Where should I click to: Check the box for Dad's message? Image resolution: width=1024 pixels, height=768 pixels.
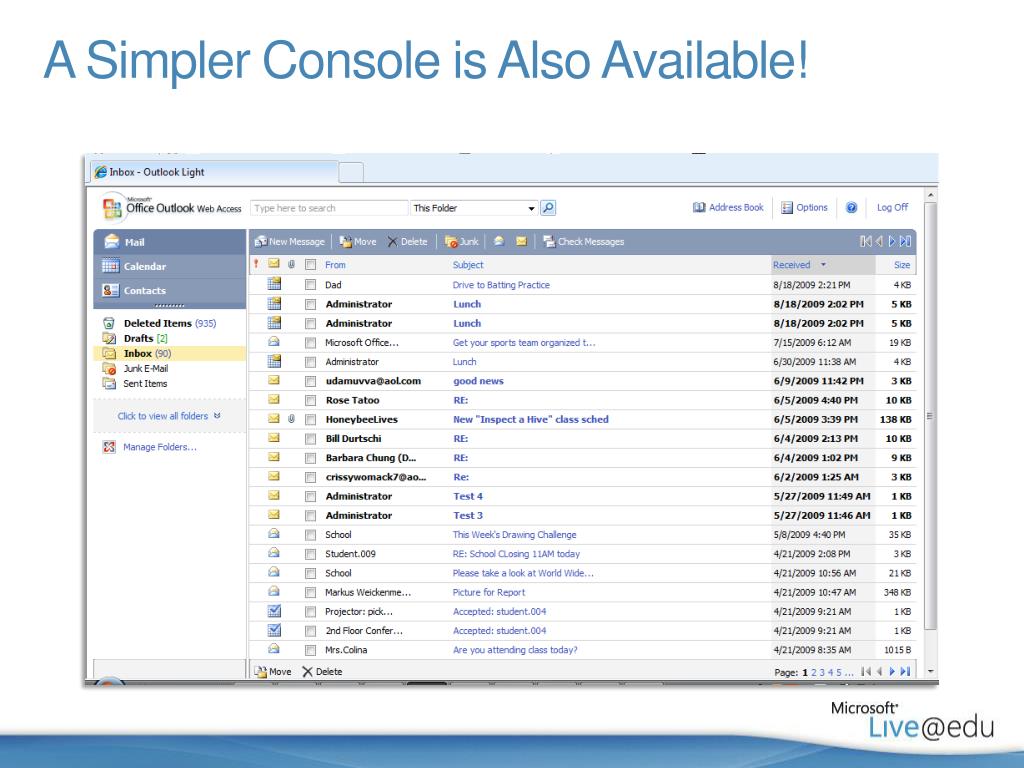(x=310, y=285)
